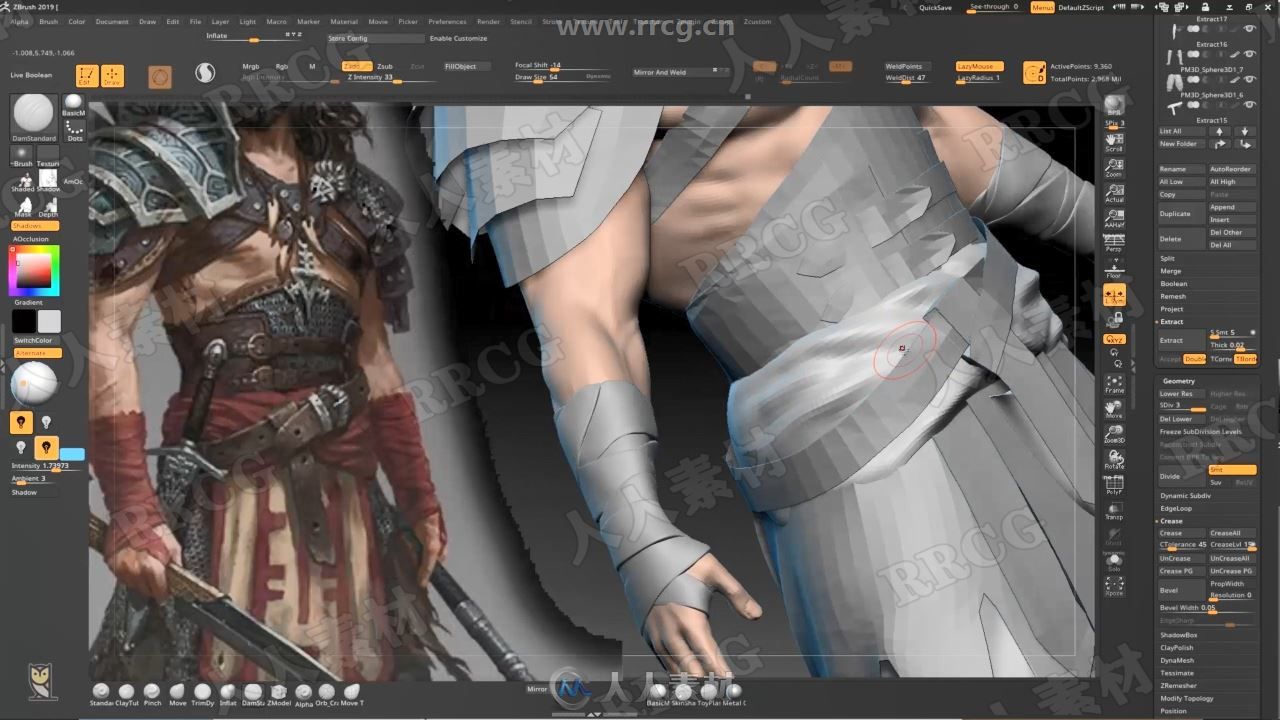Expand the Boolean section
1280x720 pixels.
(1173, 284)
